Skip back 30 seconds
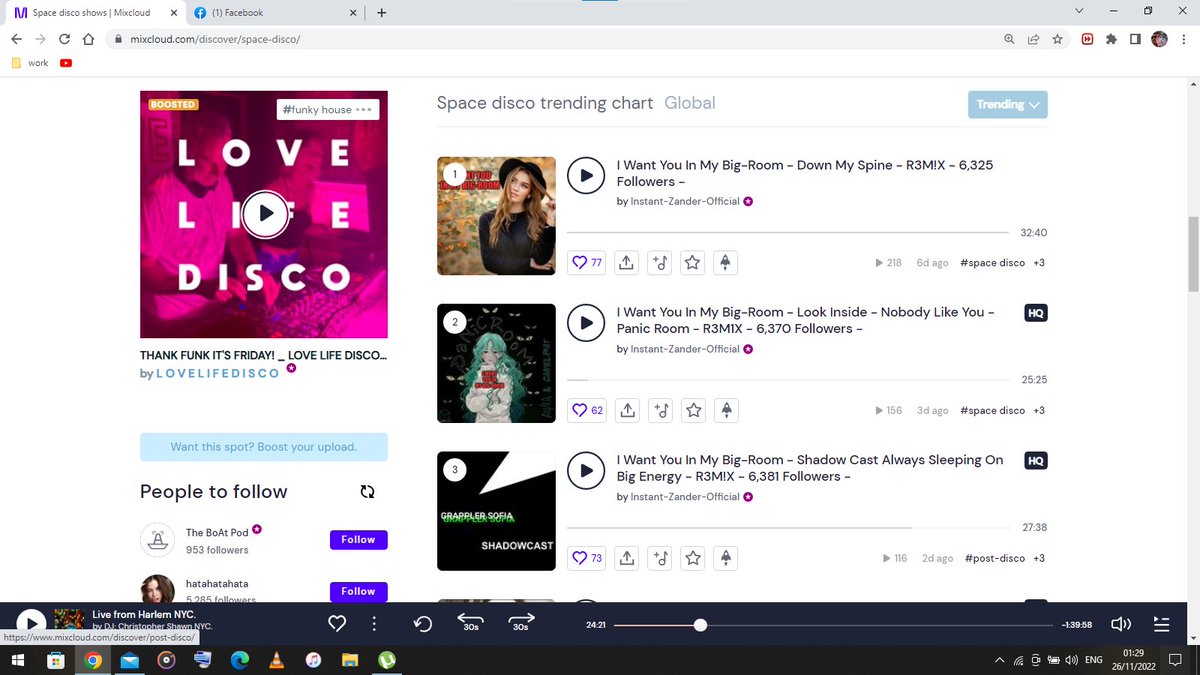This screenshot has height=675, width=1200. tap(471, 623)
